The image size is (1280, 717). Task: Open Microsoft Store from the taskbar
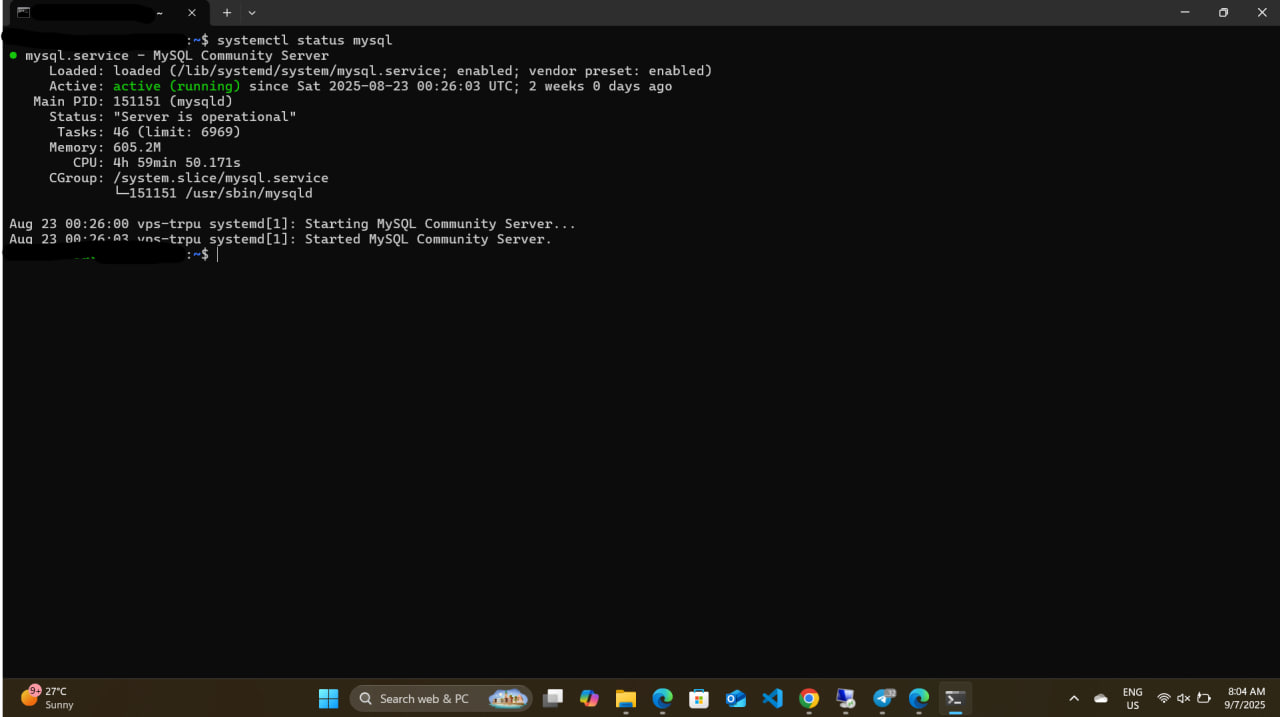[699, 698]
